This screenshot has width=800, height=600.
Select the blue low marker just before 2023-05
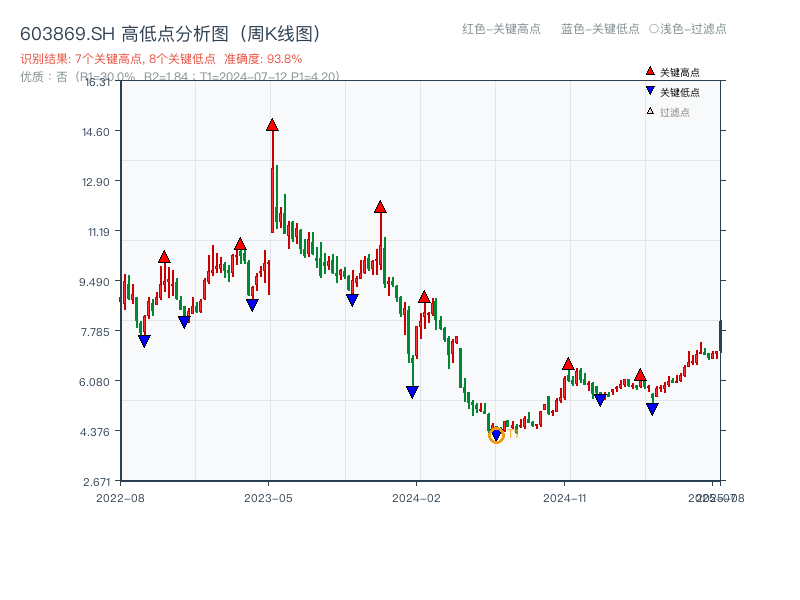click(x=252, y=305)
